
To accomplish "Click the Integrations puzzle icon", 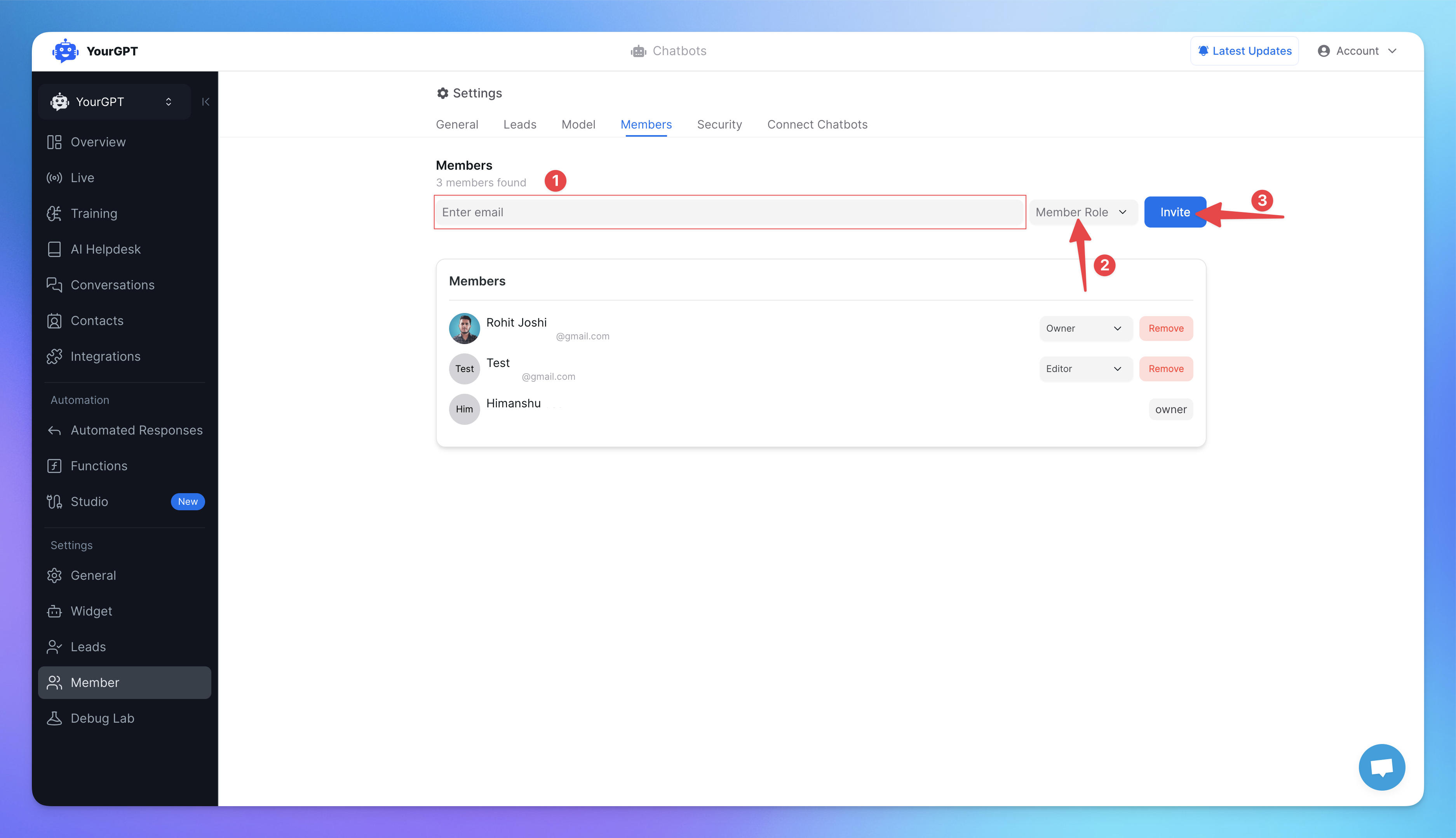I will point(54,356).
